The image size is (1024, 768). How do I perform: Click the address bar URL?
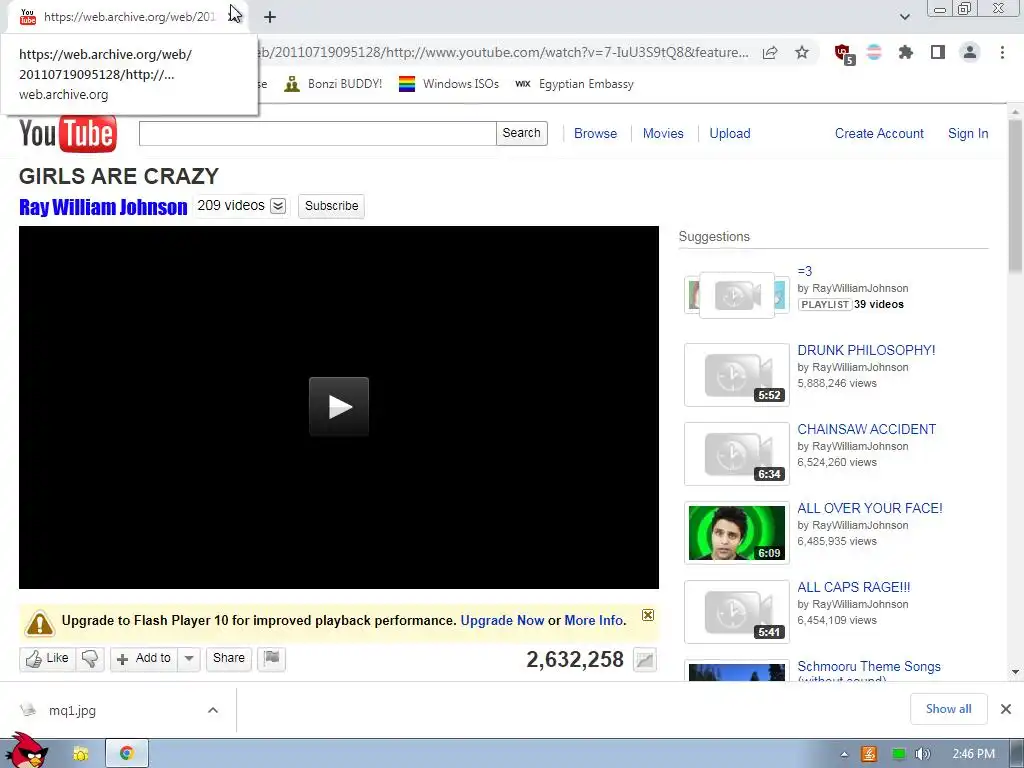503,52
